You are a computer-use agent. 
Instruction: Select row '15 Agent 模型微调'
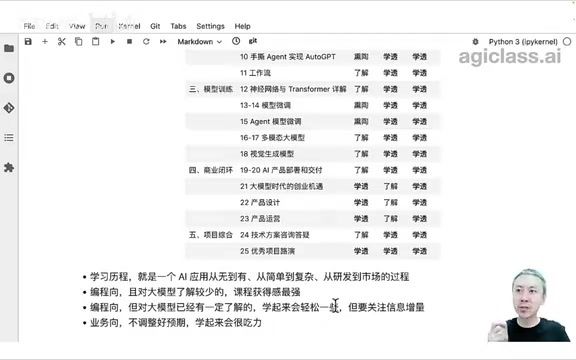pyautogui.click(x=312, y=121)
